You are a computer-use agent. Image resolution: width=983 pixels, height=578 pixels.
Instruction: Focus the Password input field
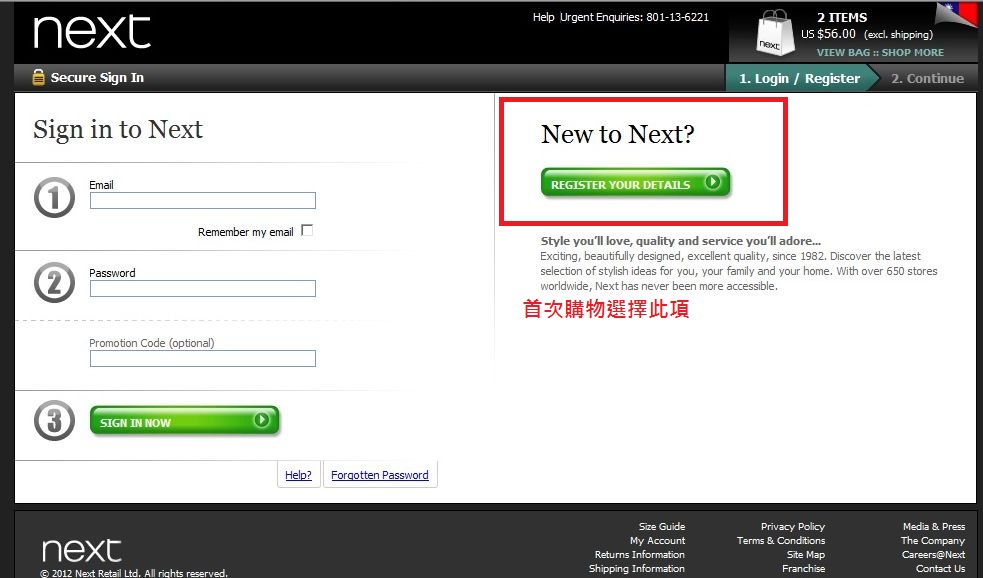coord(202,288)
